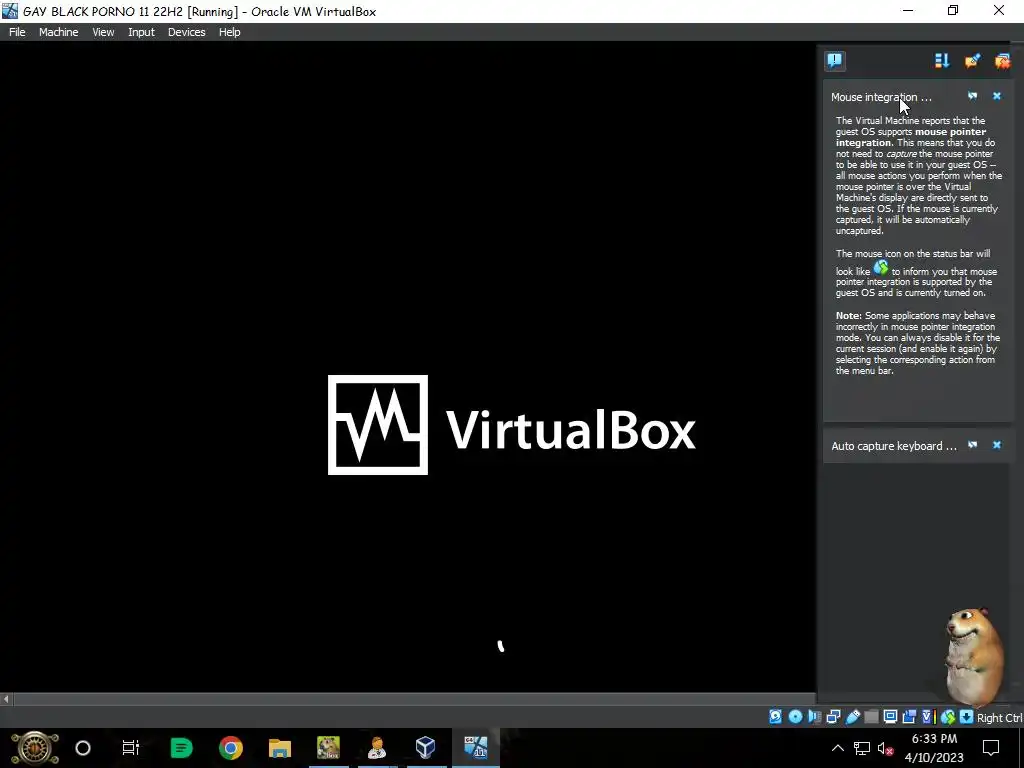This screenshot has height=768, width=1024.
Task: Open Task View in taskbar
Action: click(131, 748)
